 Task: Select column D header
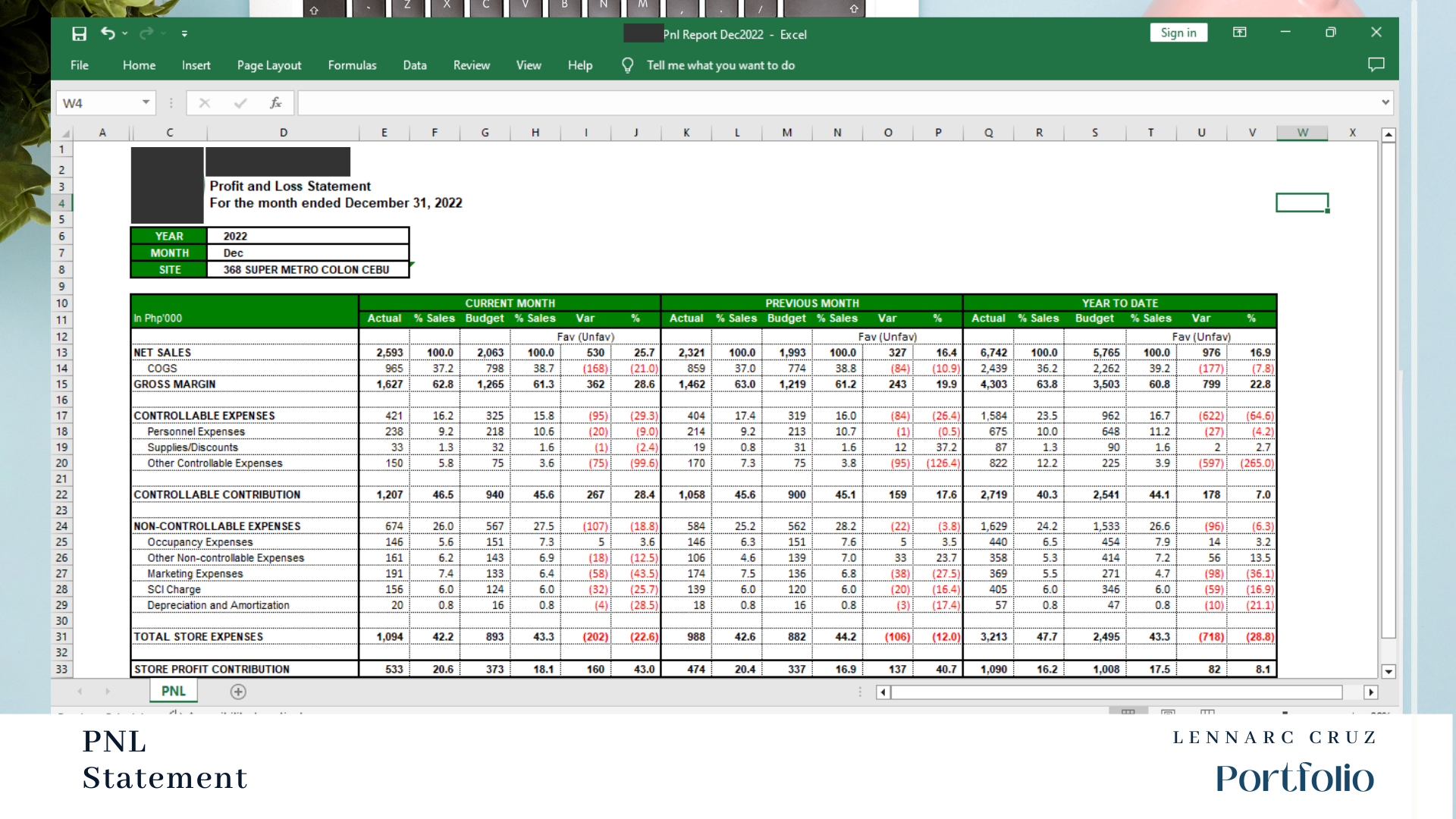click(x=283, y=133)
